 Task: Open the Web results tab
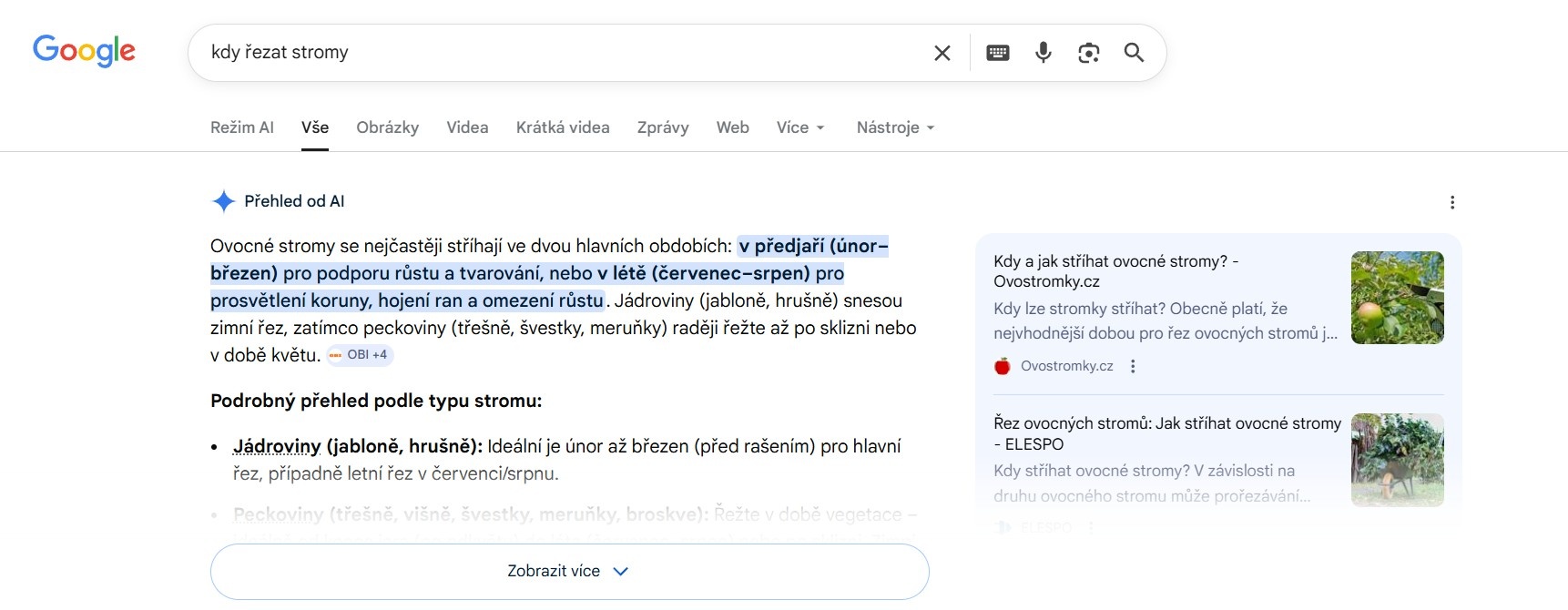click(x=732, y=127)
